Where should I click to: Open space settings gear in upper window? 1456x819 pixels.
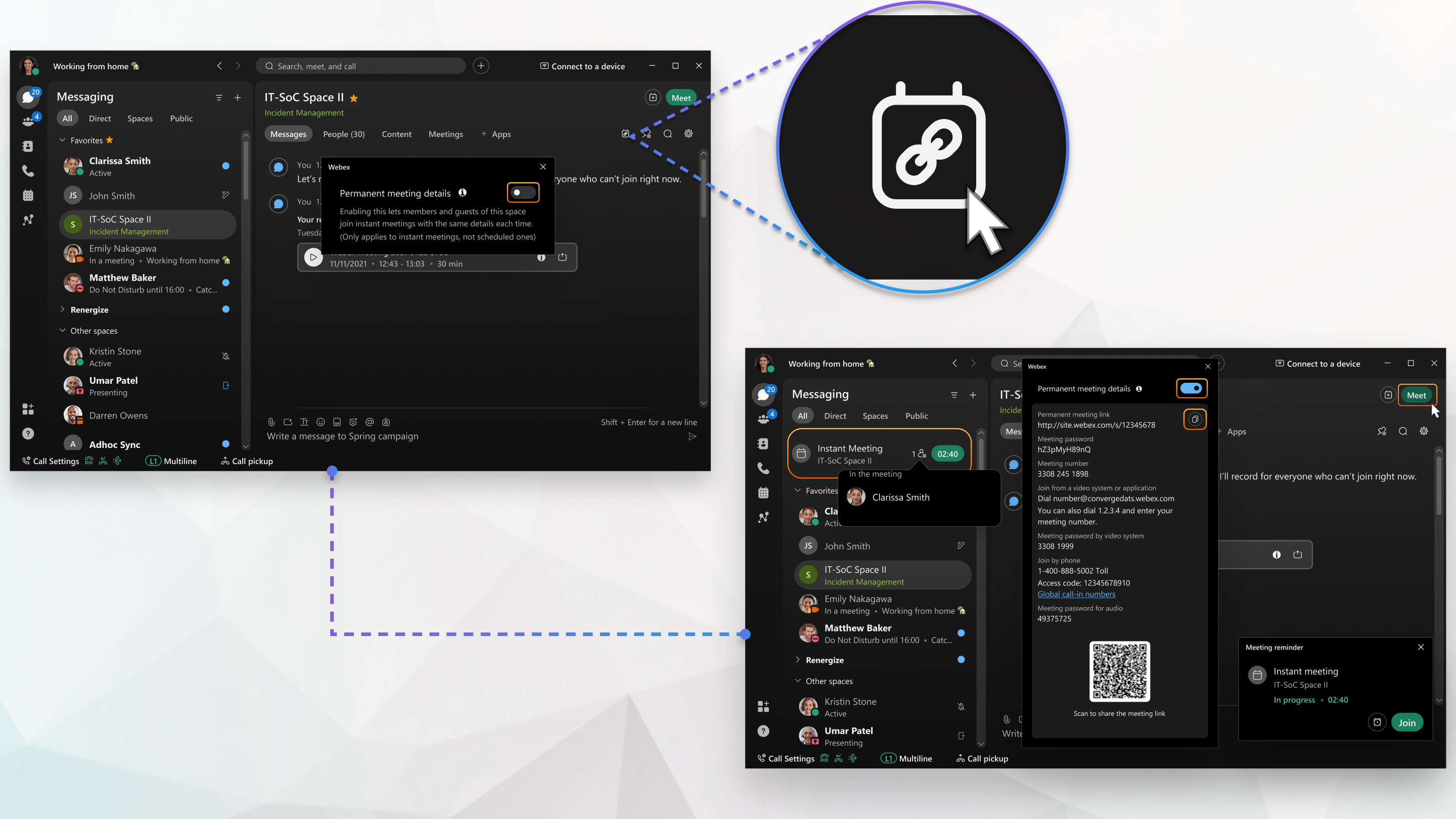(689, 134)
